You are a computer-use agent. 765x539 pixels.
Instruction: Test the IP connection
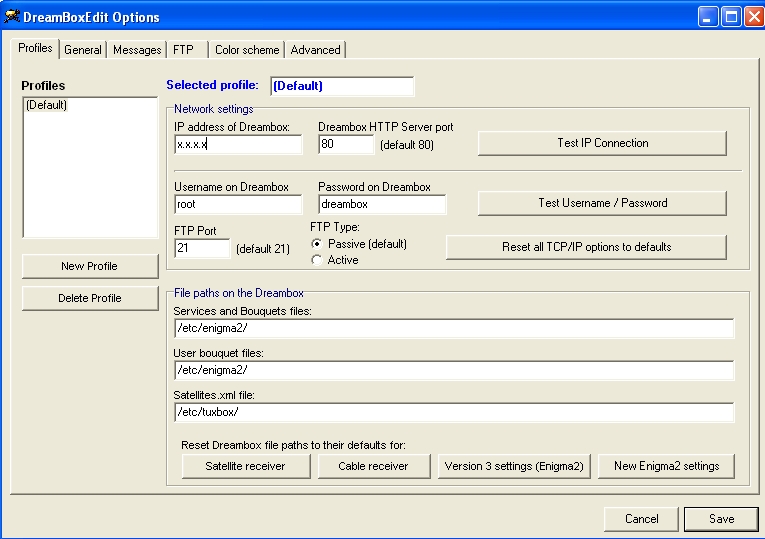click(602, 143)
